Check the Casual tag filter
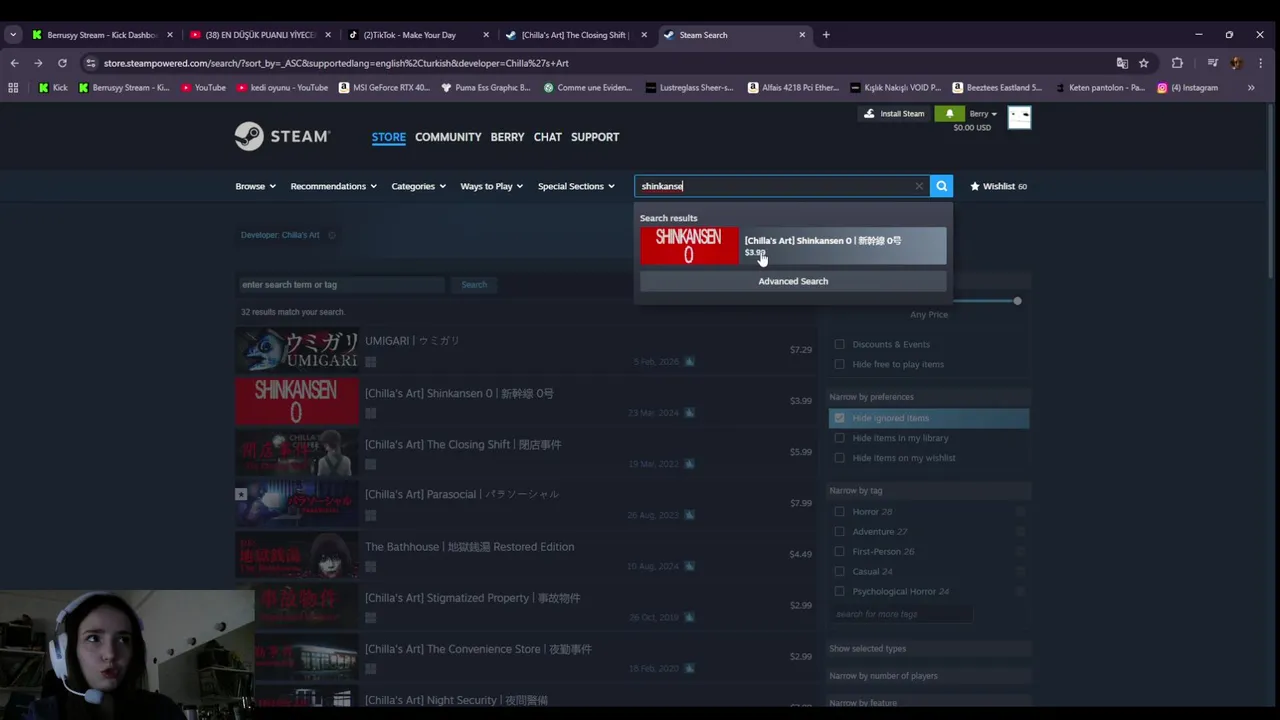 [x=839, y=572]
